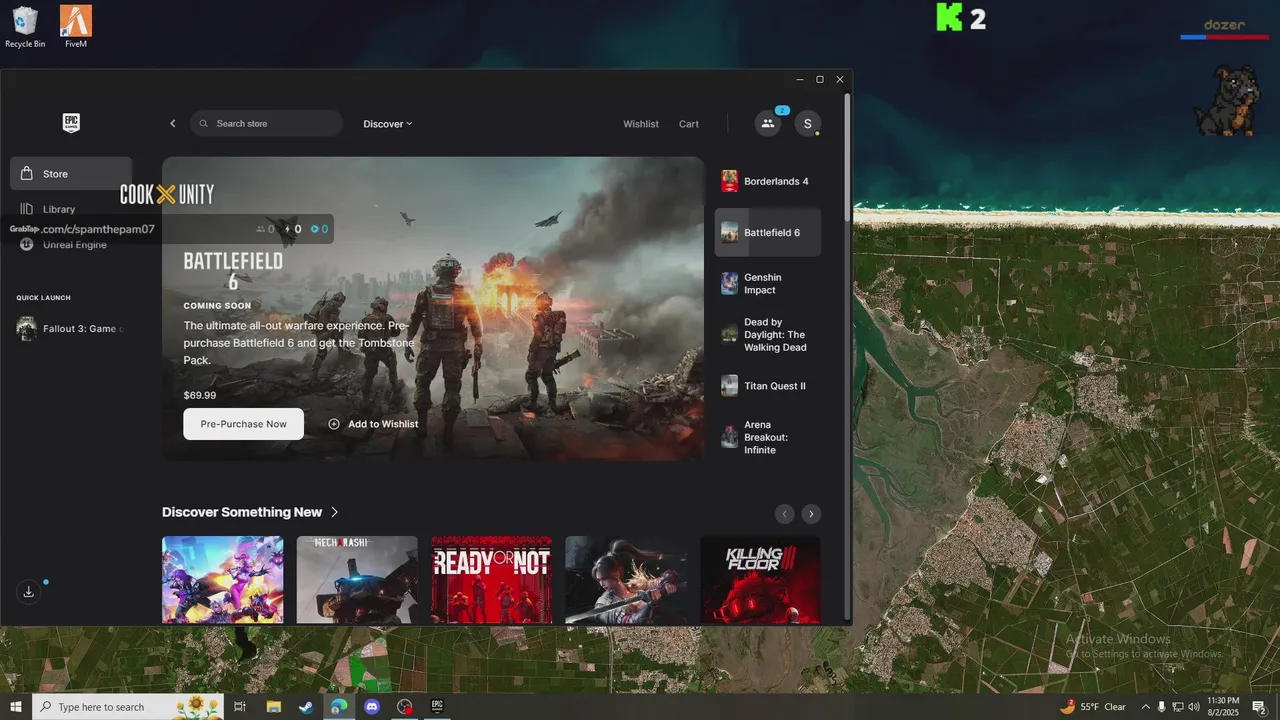This screenshot has width=1280, height=720.
Task: Open the network tray icon
Action: tap(1178, 707)
